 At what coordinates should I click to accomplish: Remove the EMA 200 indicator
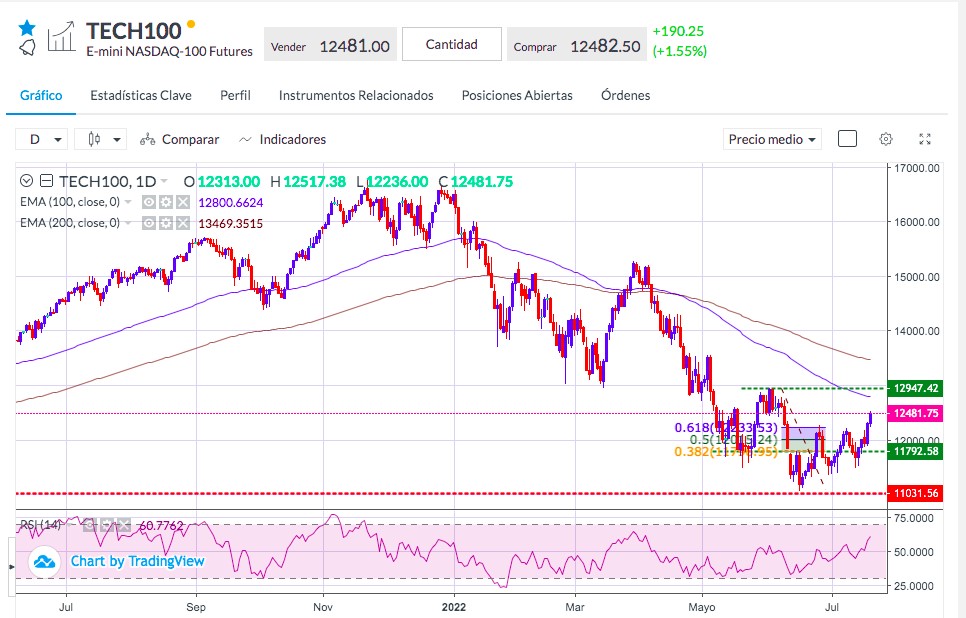click(182, 223)
